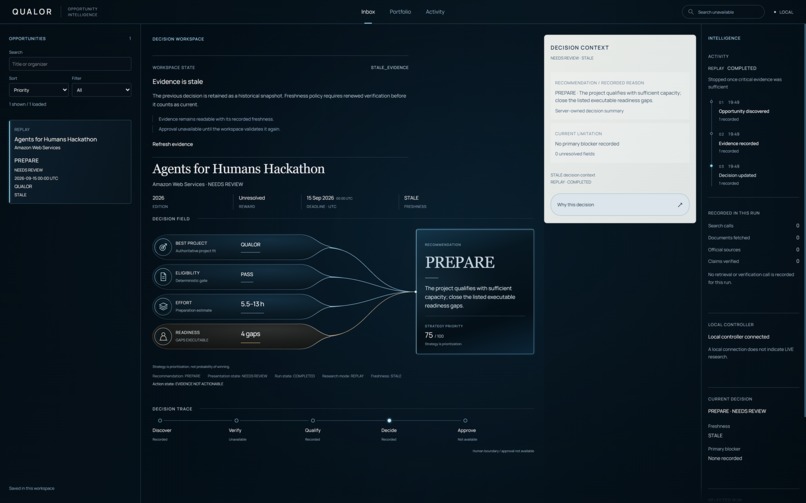Click the Unresolved reward value
The image size is (806, 503).
click(252, 198)
